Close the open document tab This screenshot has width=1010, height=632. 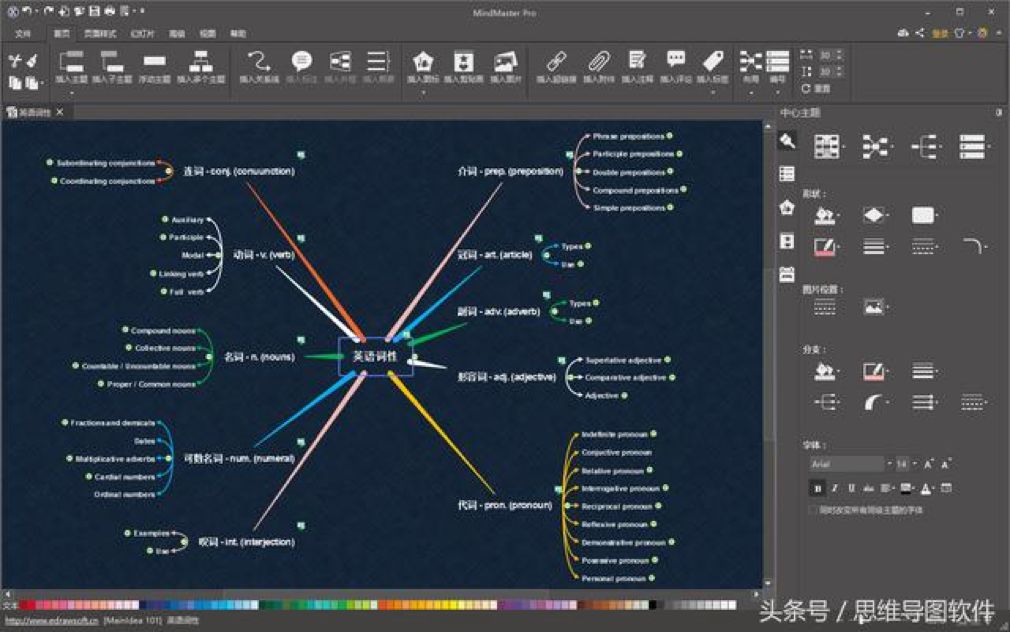coord(60,112)
